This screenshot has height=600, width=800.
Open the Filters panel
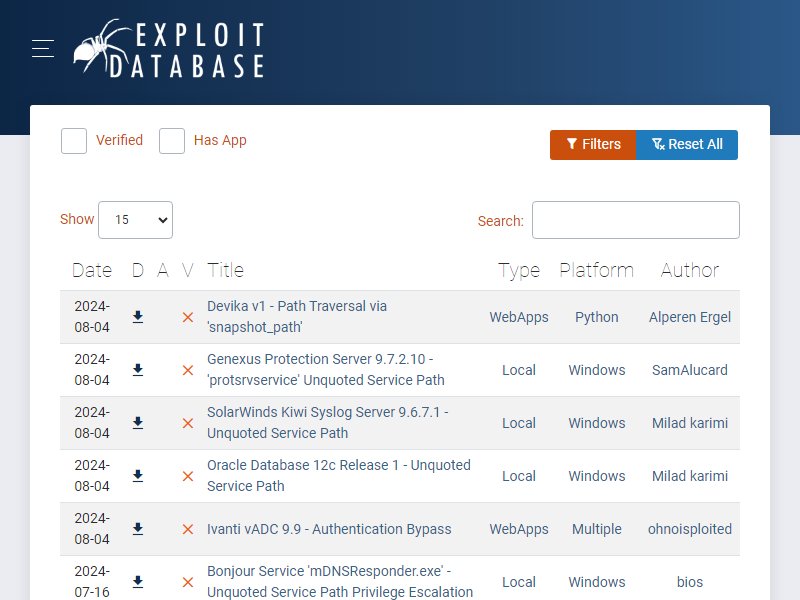point(593,145)
